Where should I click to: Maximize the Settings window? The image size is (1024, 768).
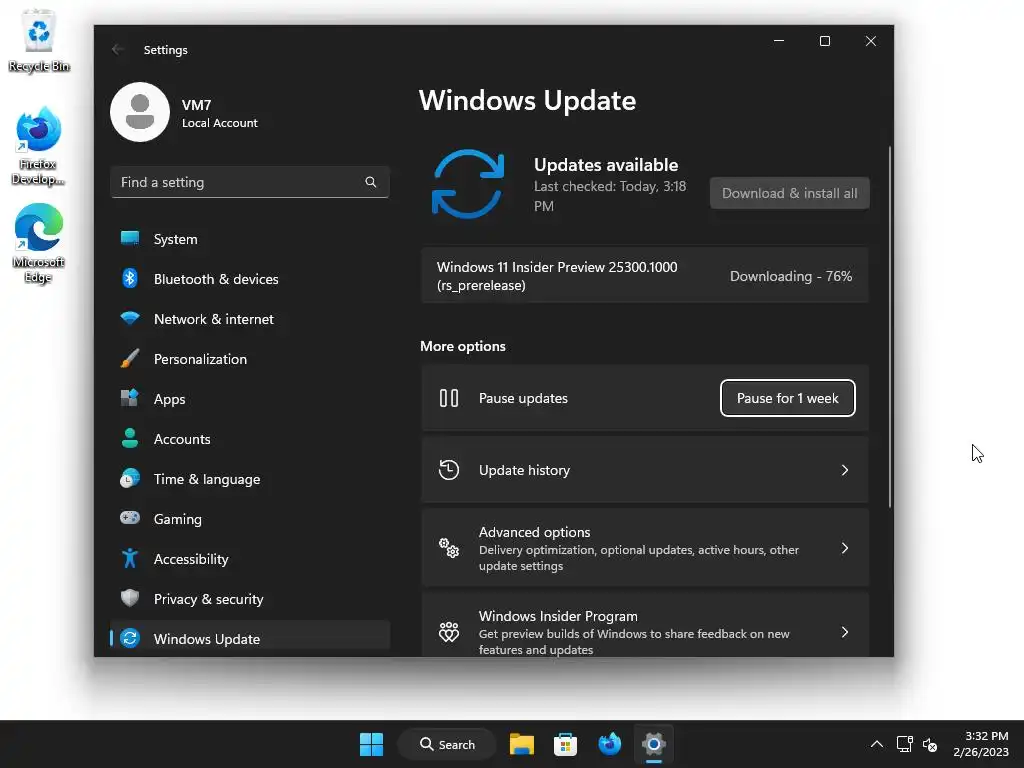tap(825, 41)
